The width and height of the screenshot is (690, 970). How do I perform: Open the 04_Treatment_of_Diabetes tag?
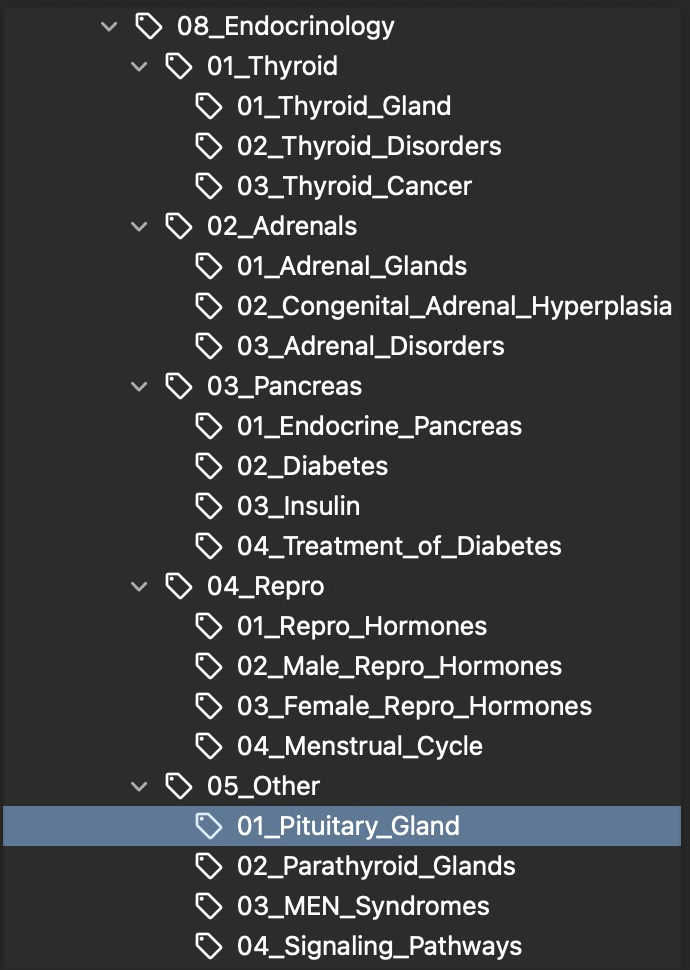coord(399,546)
